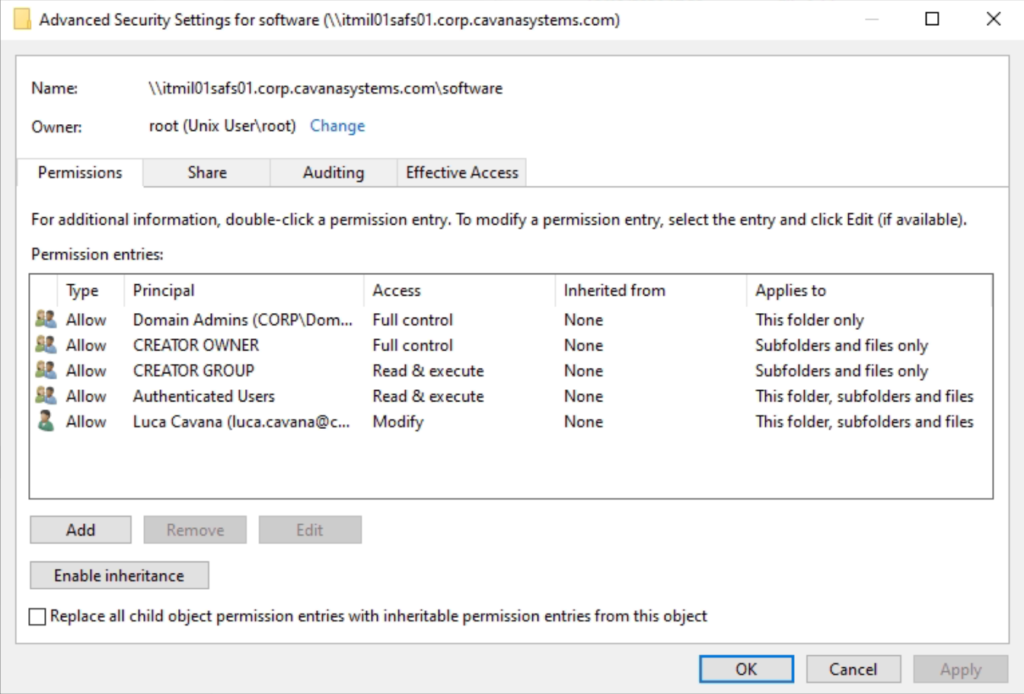Maximize the Advanced Security Settings window
Viewport: 1024px width, 694px height.
pyautogui.click(x=932, y=19)
